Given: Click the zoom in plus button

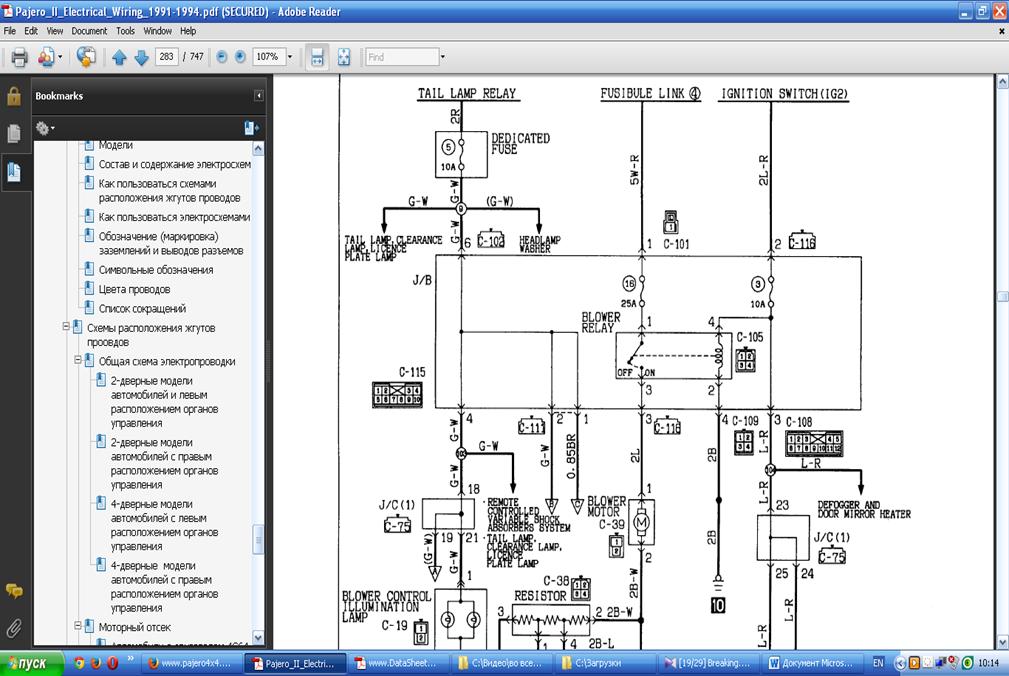Looking at the screenshot, I should (x=240, y=57).
